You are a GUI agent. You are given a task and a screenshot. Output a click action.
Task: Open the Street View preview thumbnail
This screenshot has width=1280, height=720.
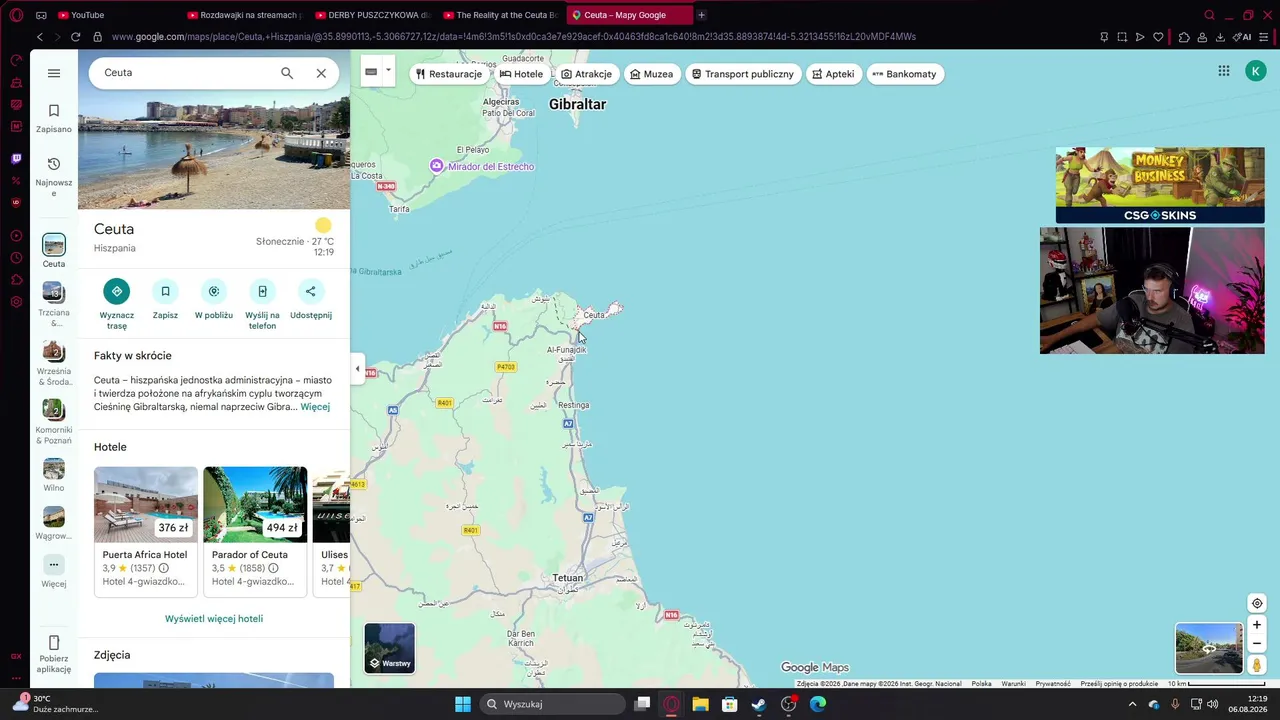point(1209,648)
